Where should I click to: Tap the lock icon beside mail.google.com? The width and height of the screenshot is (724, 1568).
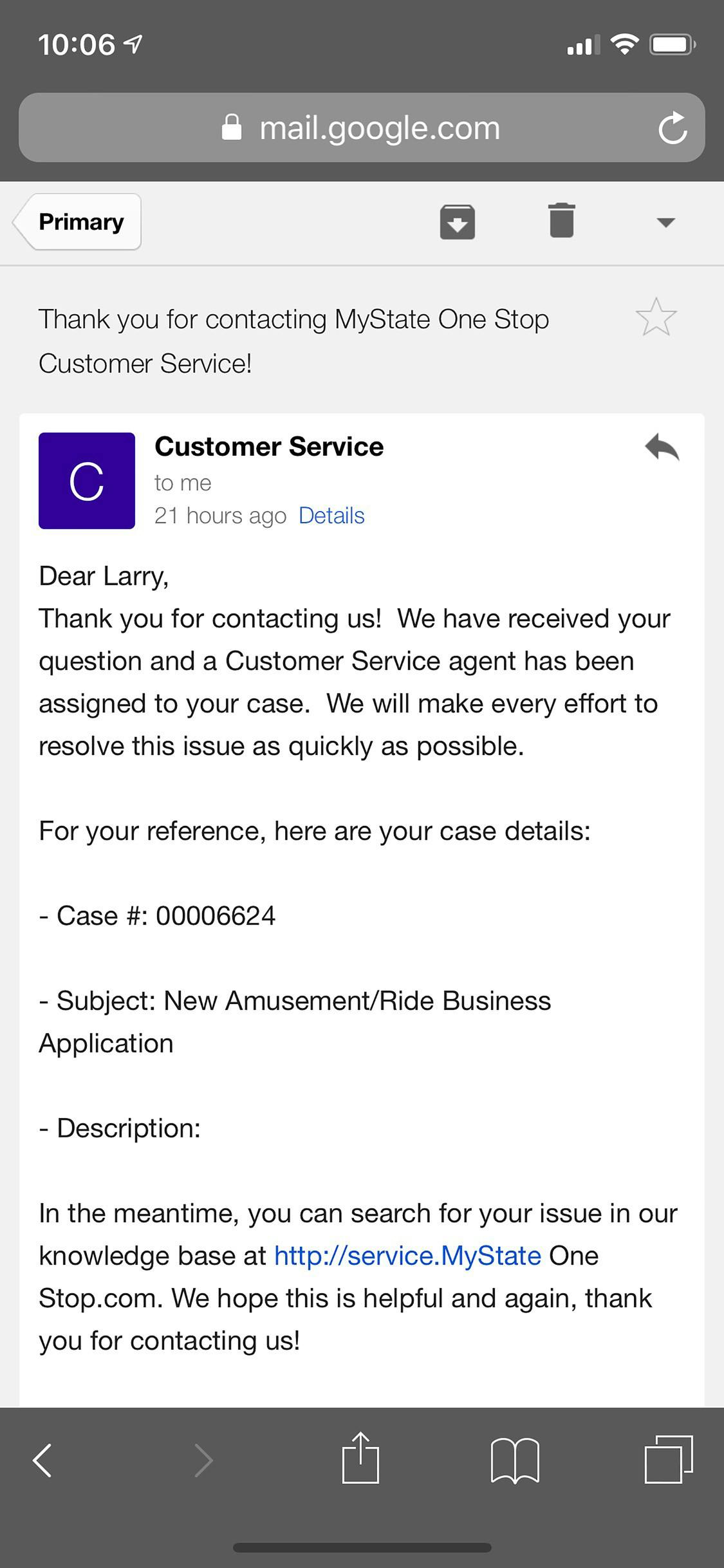click(232, 127)
